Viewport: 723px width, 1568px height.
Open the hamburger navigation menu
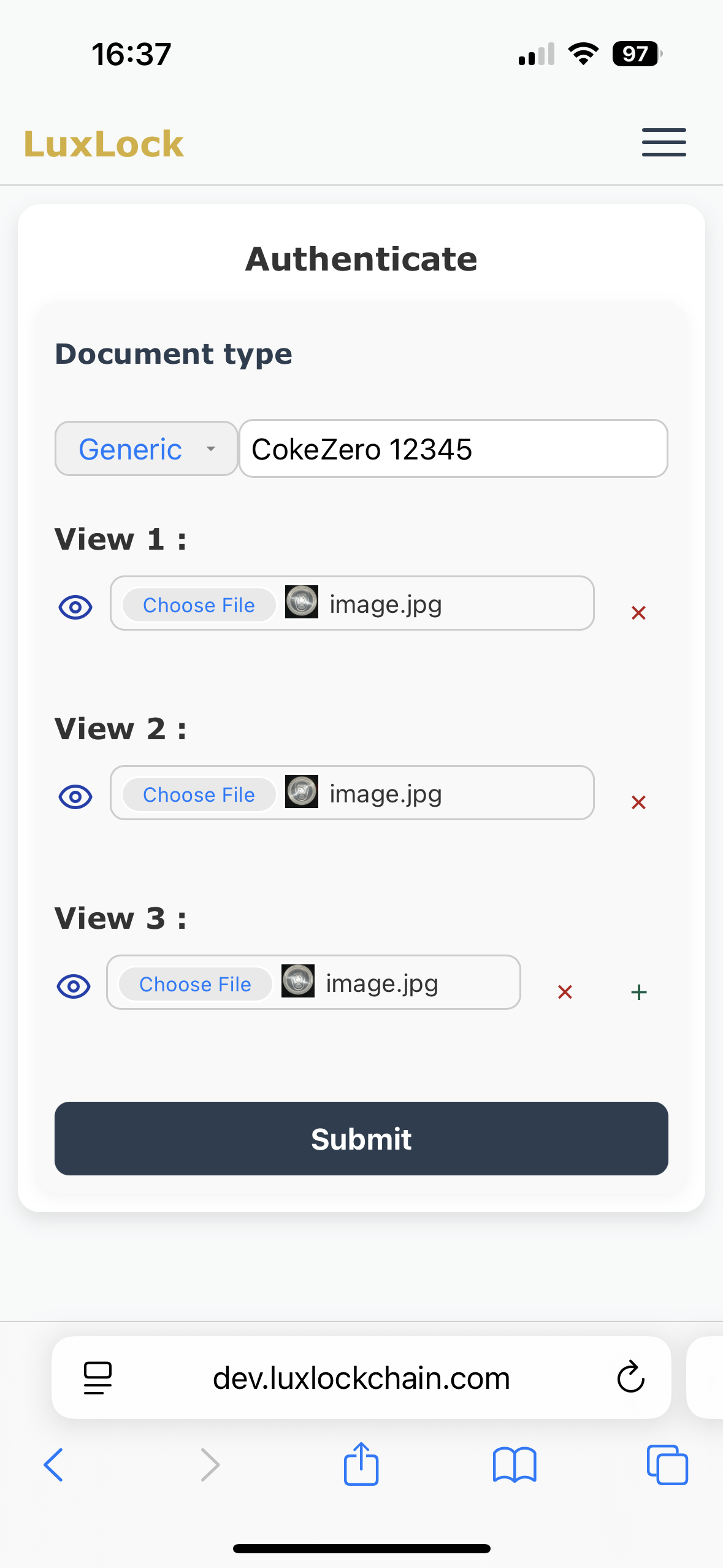coord(664,143)
